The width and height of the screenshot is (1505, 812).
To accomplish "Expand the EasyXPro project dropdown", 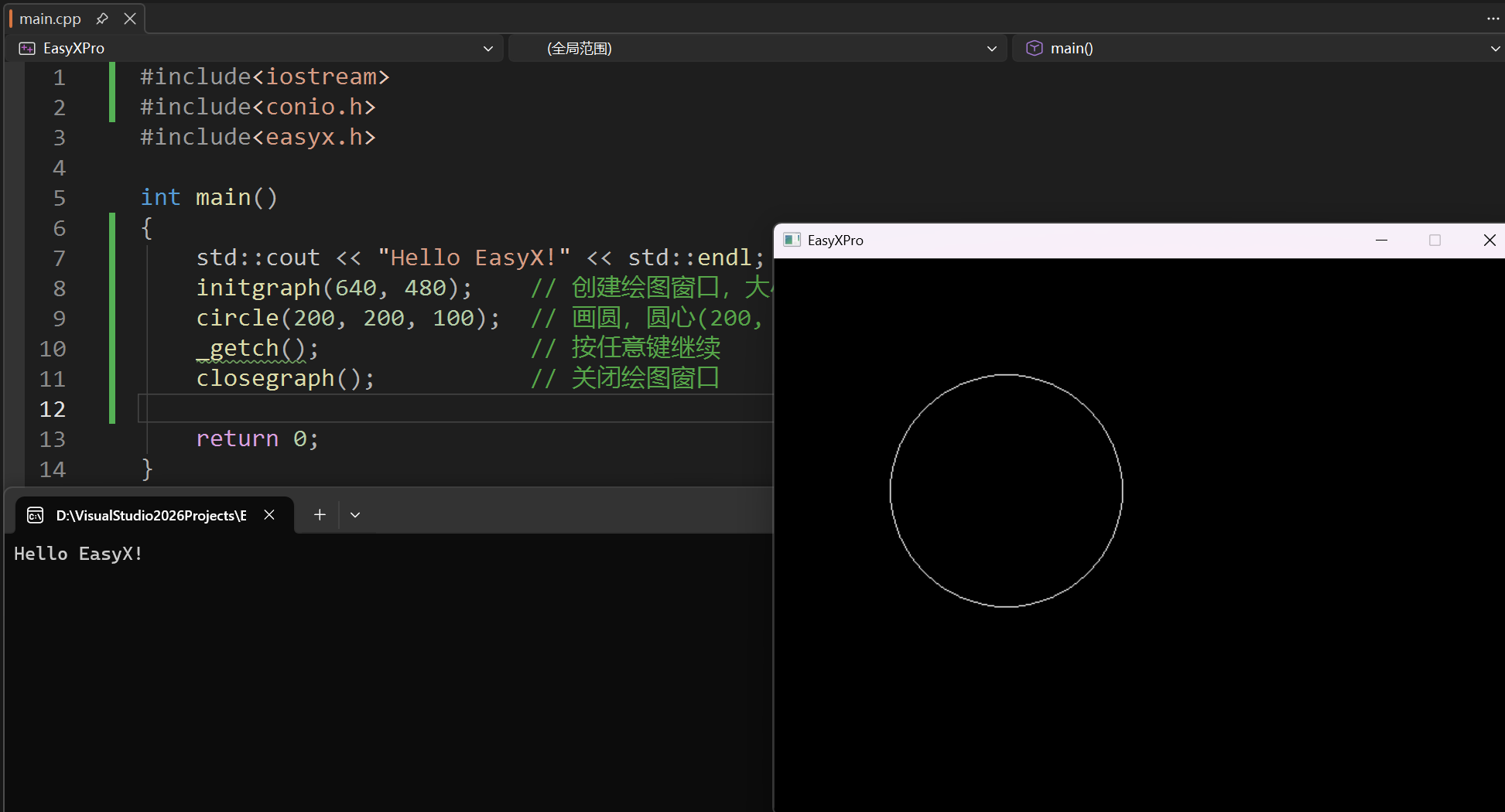I will pos(488,48).
